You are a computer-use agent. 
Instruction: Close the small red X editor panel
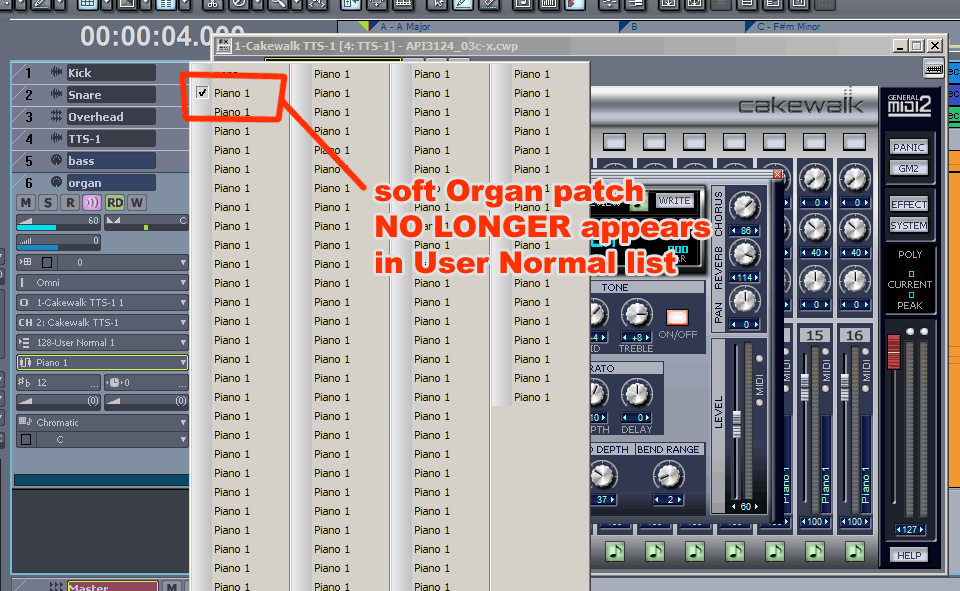tap(778, 175)
